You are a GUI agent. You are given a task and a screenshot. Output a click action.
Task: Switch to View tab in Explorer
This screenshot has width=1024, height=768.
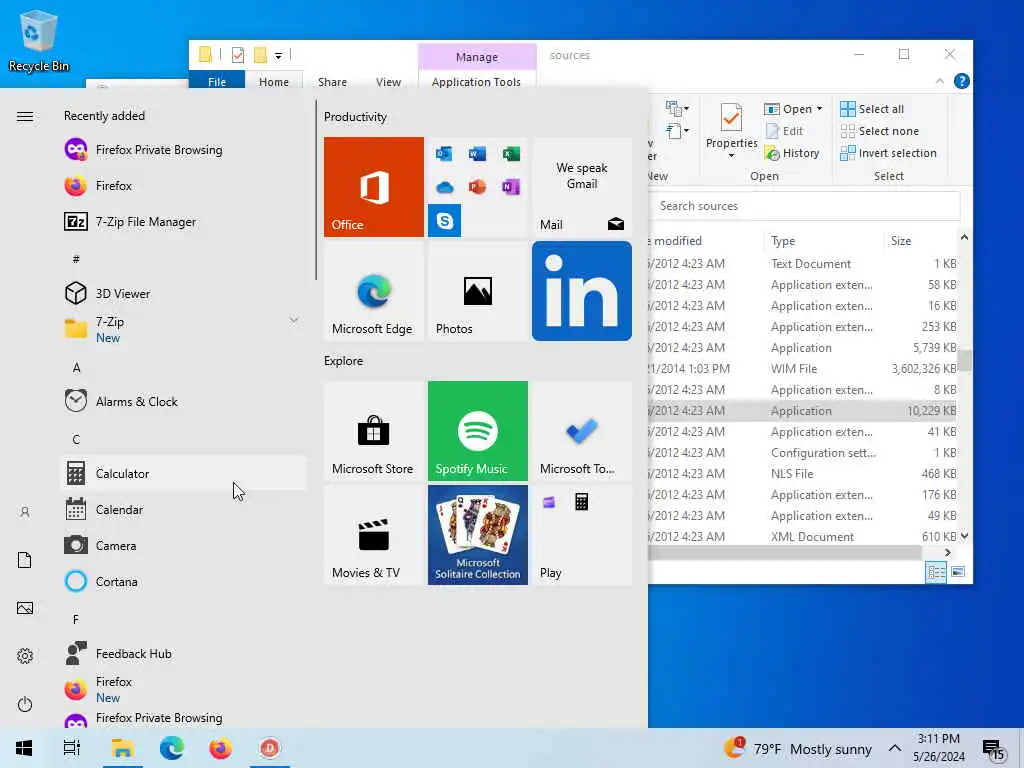(389, 82)
